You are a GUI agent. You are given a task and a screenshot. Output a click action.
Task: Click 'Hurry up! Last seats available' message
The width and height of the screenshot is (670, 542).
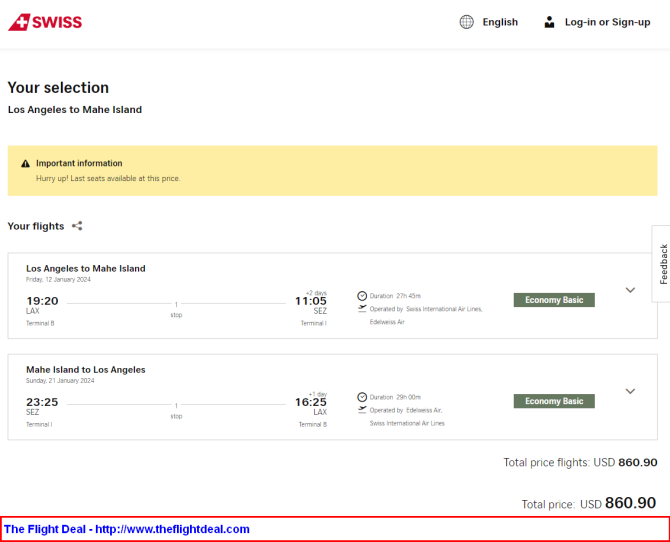pyautogui.click(x=108, y=178)
